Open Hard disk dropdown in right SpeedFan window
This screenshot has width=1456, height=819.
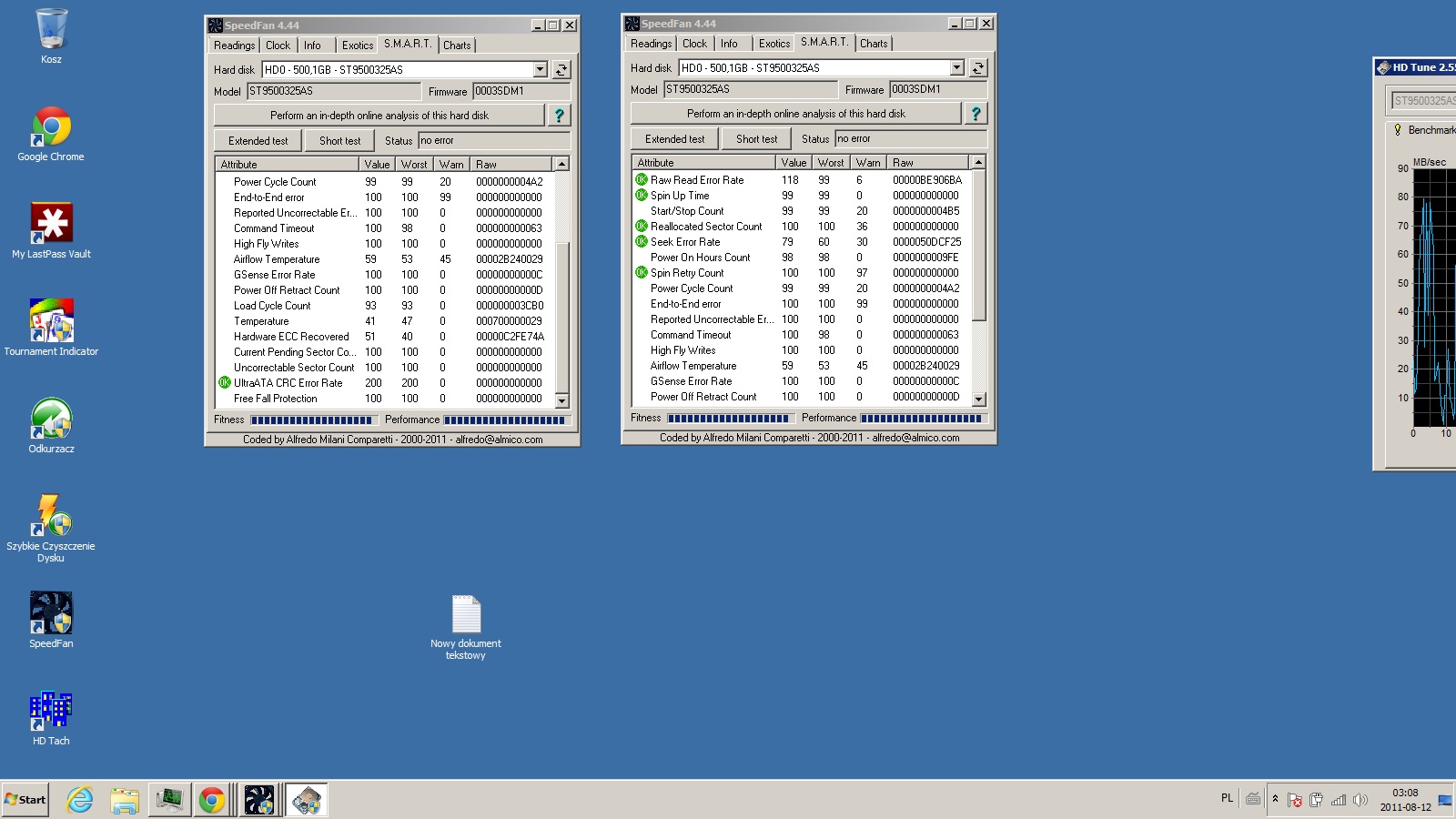click(956, 67)
